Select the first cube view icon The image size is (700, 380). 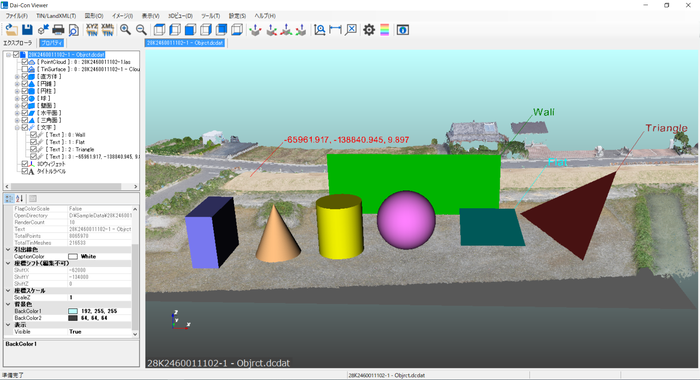pos(159,30)
